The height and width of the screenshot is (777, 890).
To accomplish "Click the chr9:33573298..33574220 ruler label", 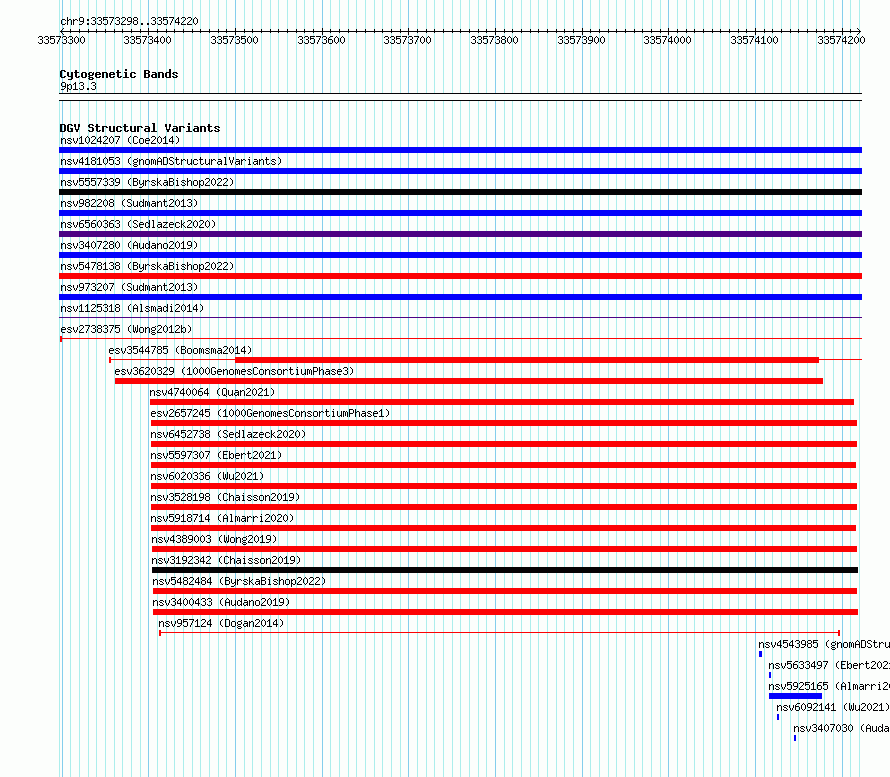I will 129,21.
